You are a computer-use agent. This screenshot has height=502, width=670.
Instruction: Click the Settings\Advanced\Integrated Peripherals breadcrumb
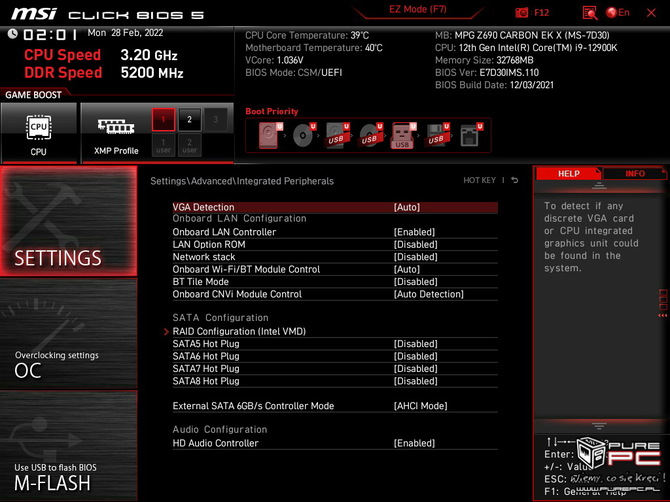pos(242,181)
